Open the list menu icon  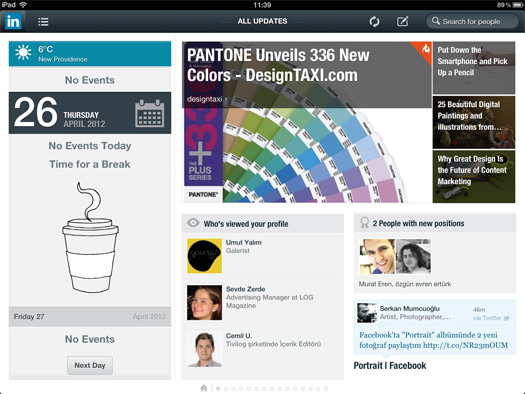click(43, 22)
